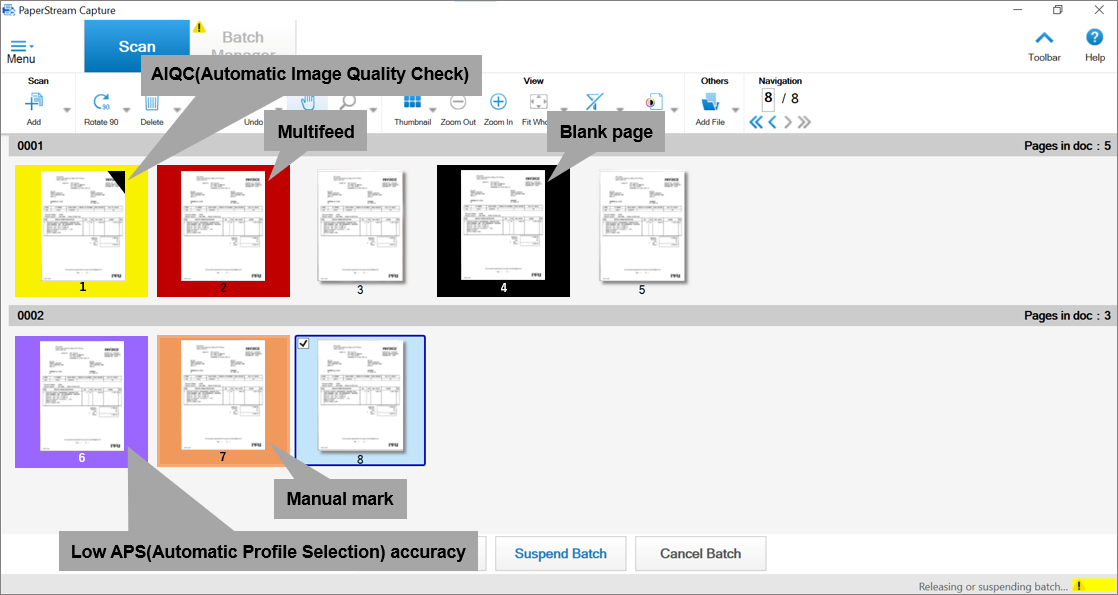1118x595 pixels.
Task: Select the hand pan tool
Action: point(307,103)
